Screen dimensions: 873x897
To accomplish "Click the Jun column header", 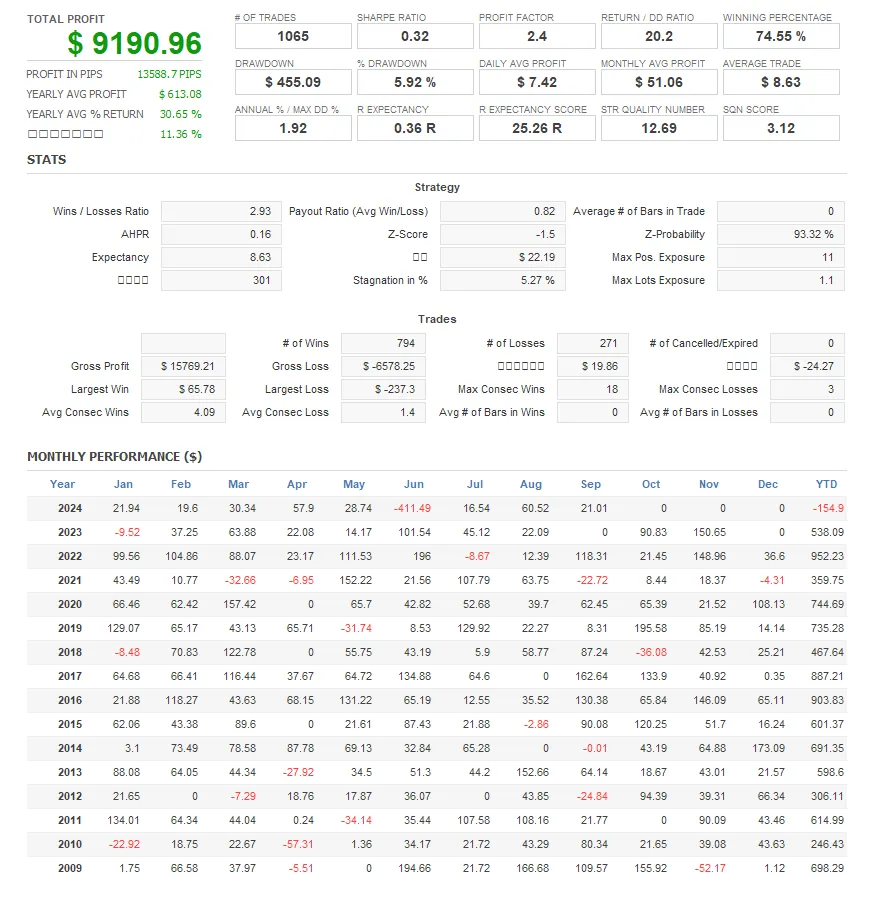I will pyautogui.click(x=413, y=484).
